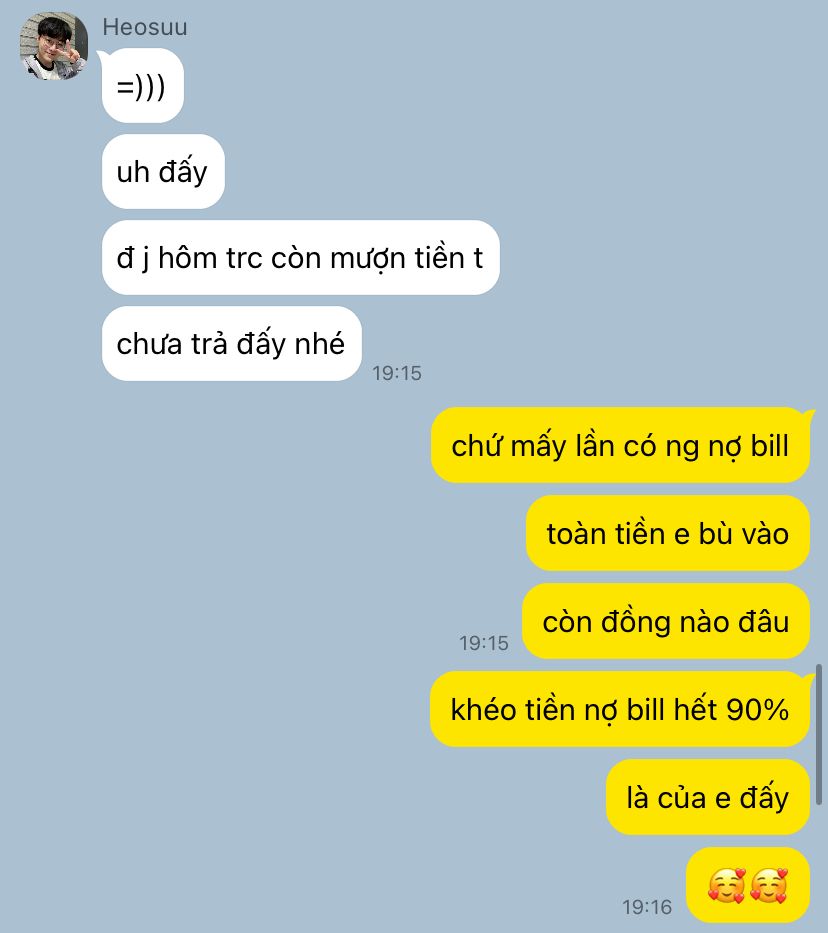Tap message "đ j hôm trc còn mượn tiền t"
The width and height of the screenshot is (828, 933).
[x=300, y=258]
